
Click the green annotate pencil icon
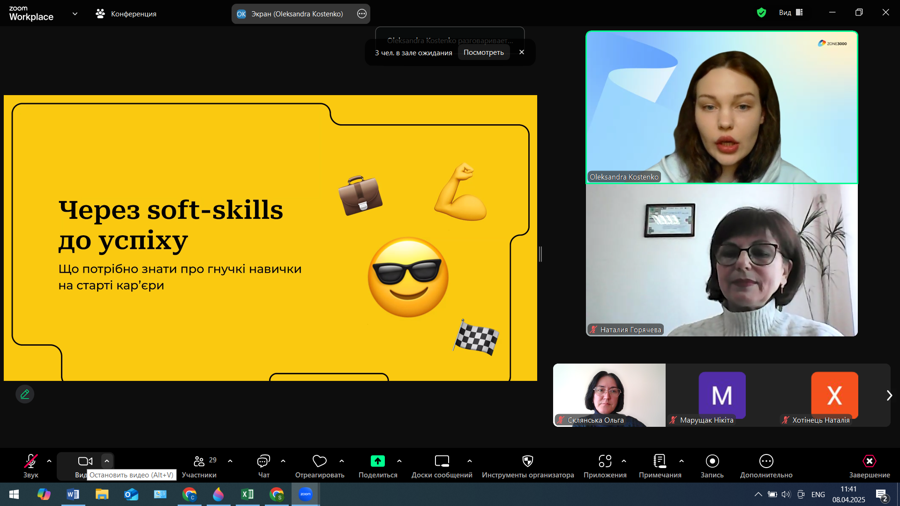(x=25, y=394)
